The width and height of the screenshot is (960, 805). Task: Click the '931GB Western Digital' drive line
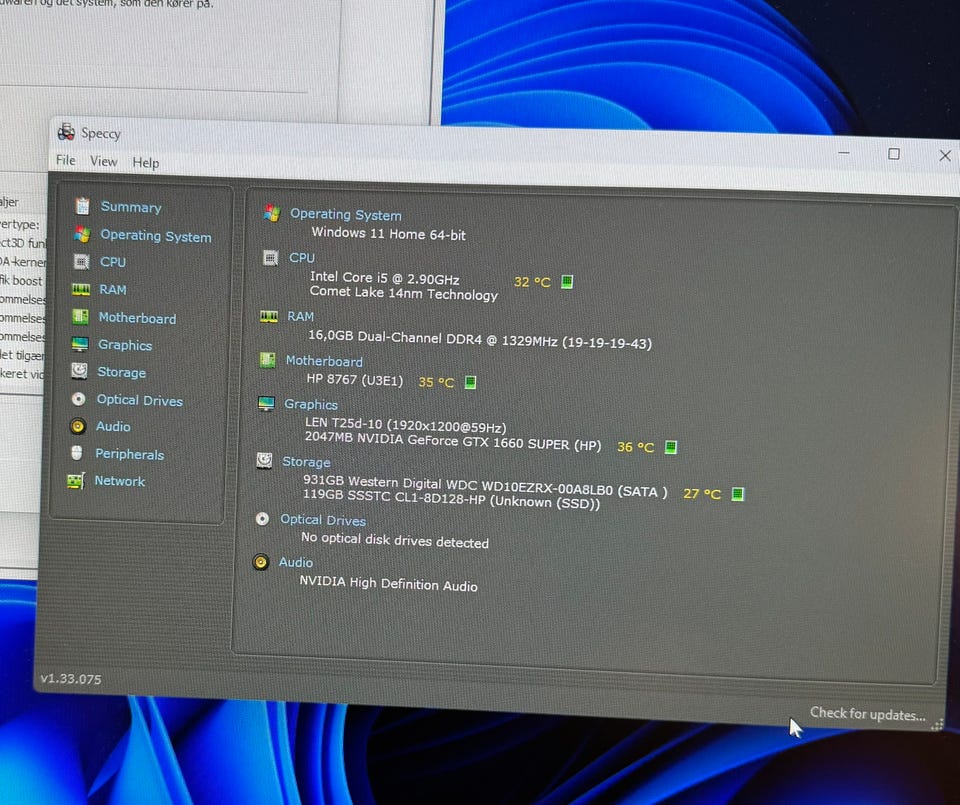click(x=486, y=486)
